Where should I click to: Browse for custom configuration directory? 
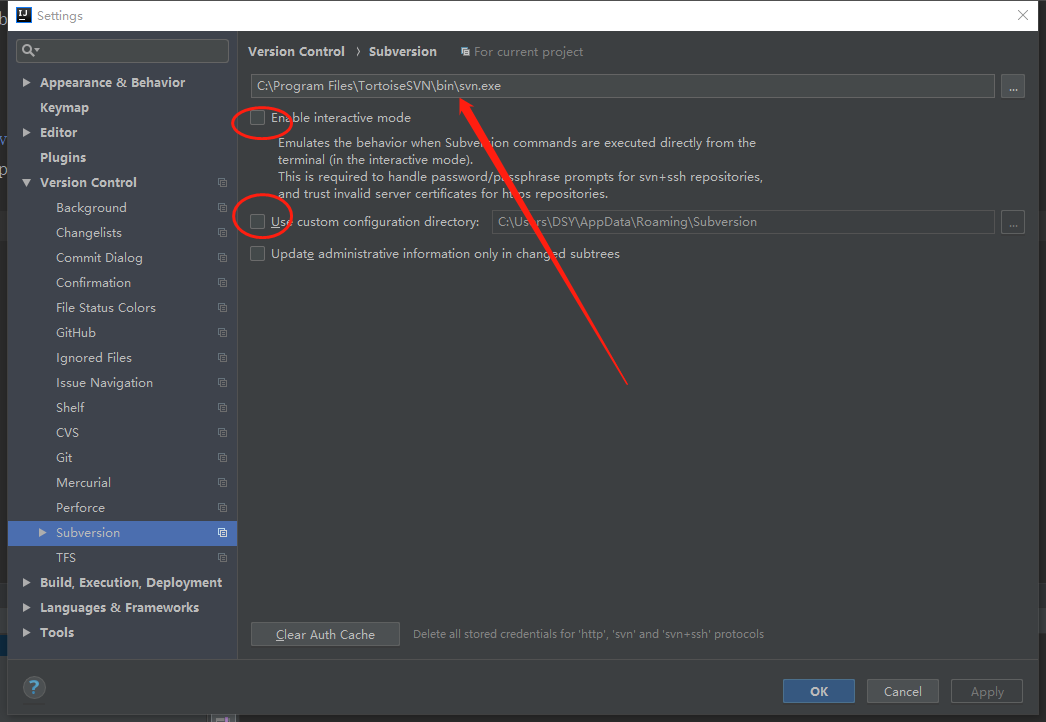click(x=1013, y=222)
